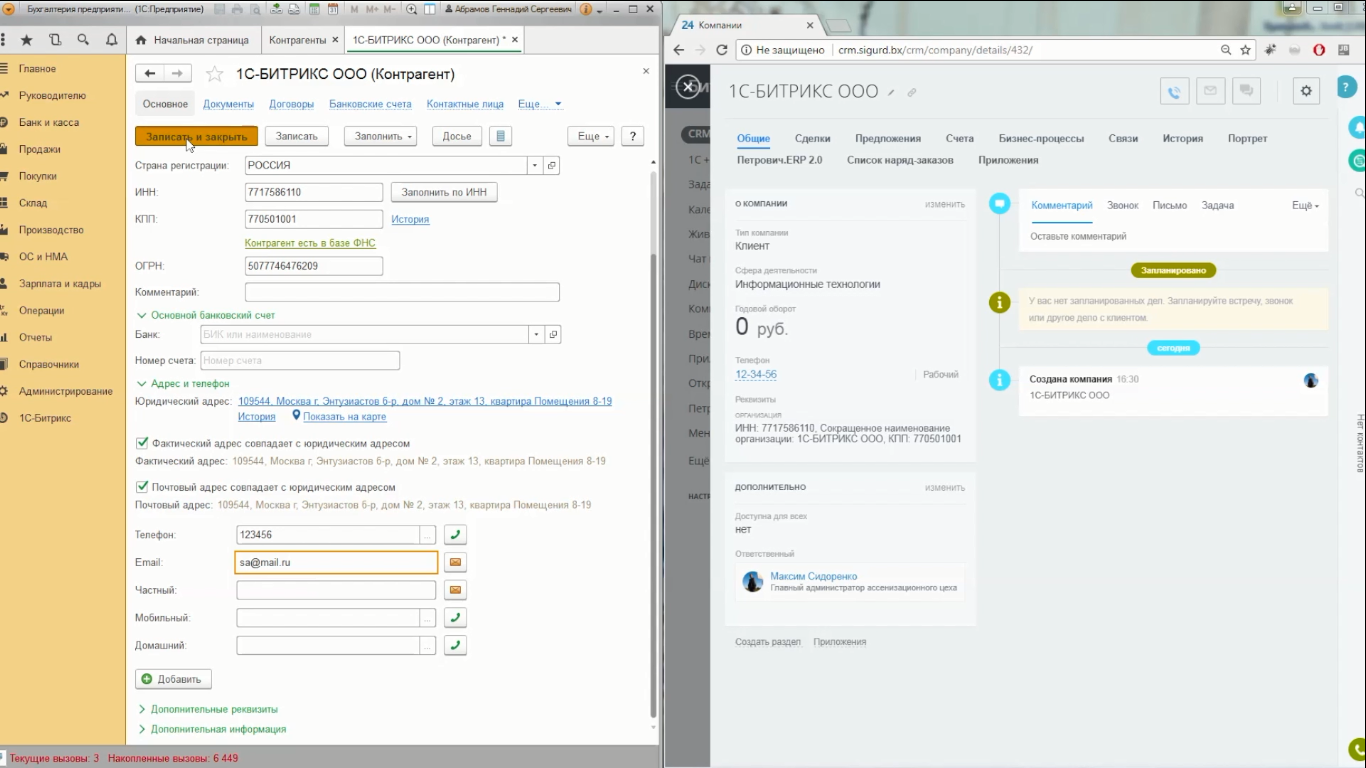Open the Ещё dropdown in Bitrix24 timeline
This screenshot has height=768, width=1366.
(x=1305, y=205)
